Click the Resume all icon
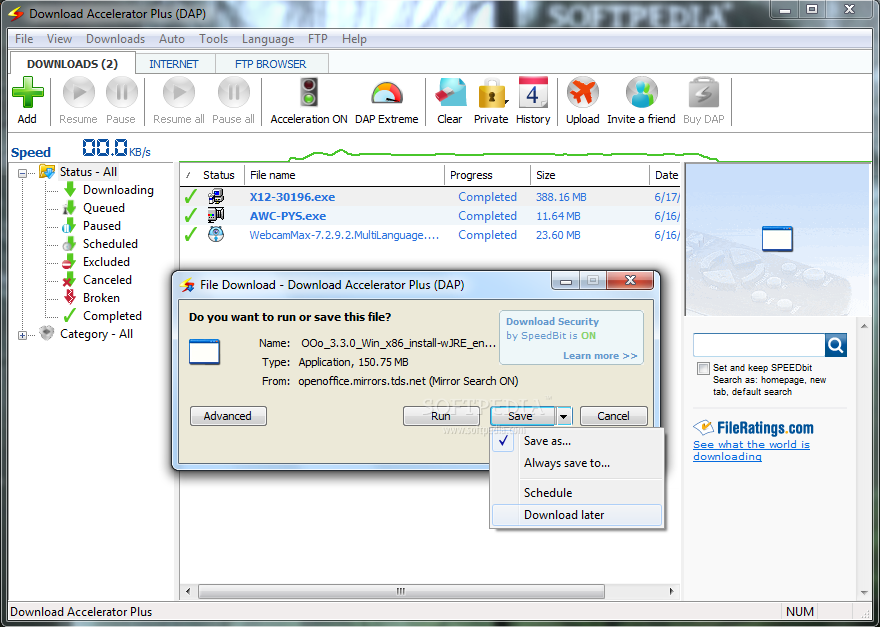Image resolution: width=880 pixels, height=627 pixels. coord(179,93)
